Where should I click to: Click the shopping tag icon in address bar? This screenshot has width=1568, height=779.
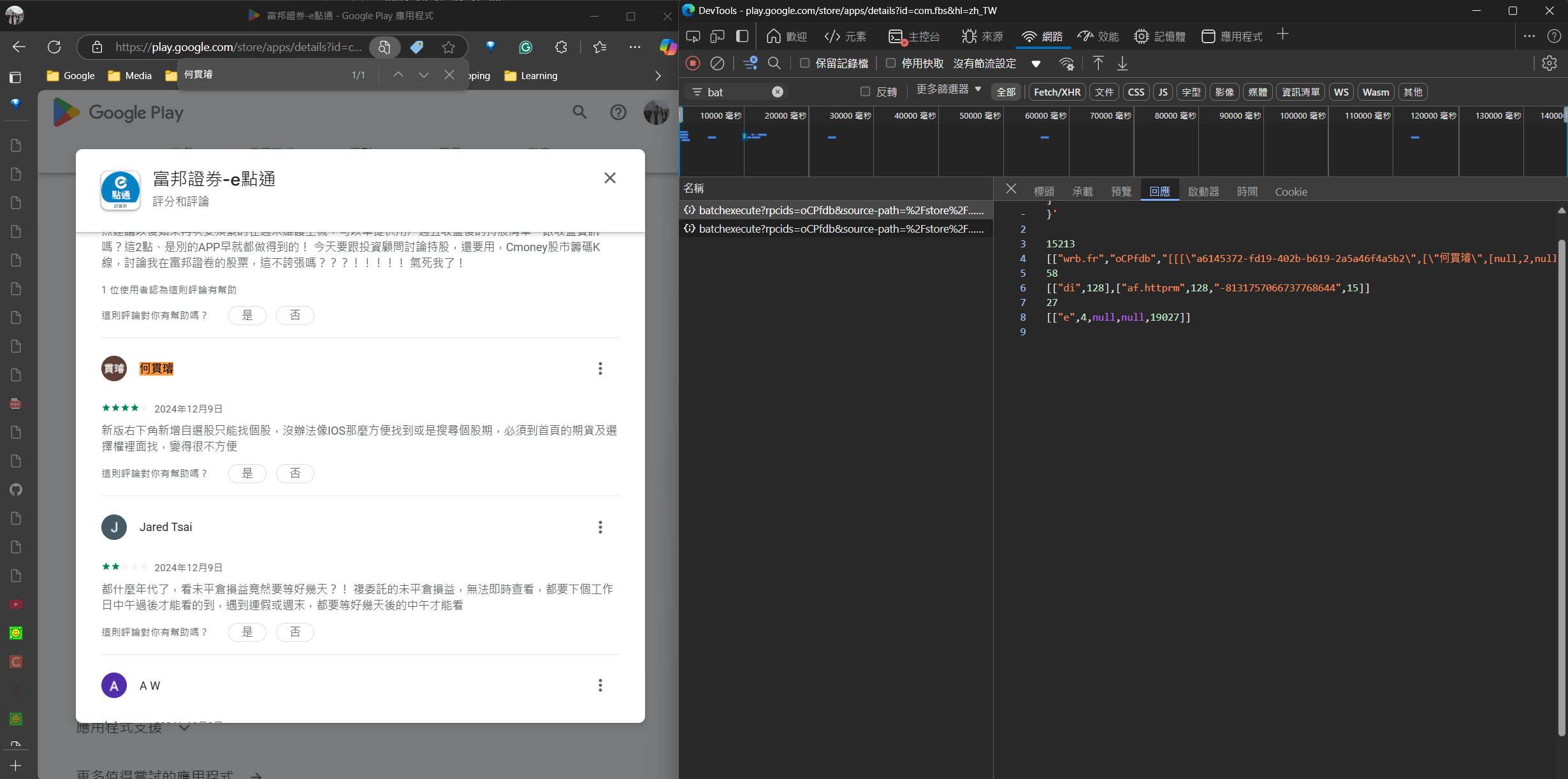pos(417,47)
